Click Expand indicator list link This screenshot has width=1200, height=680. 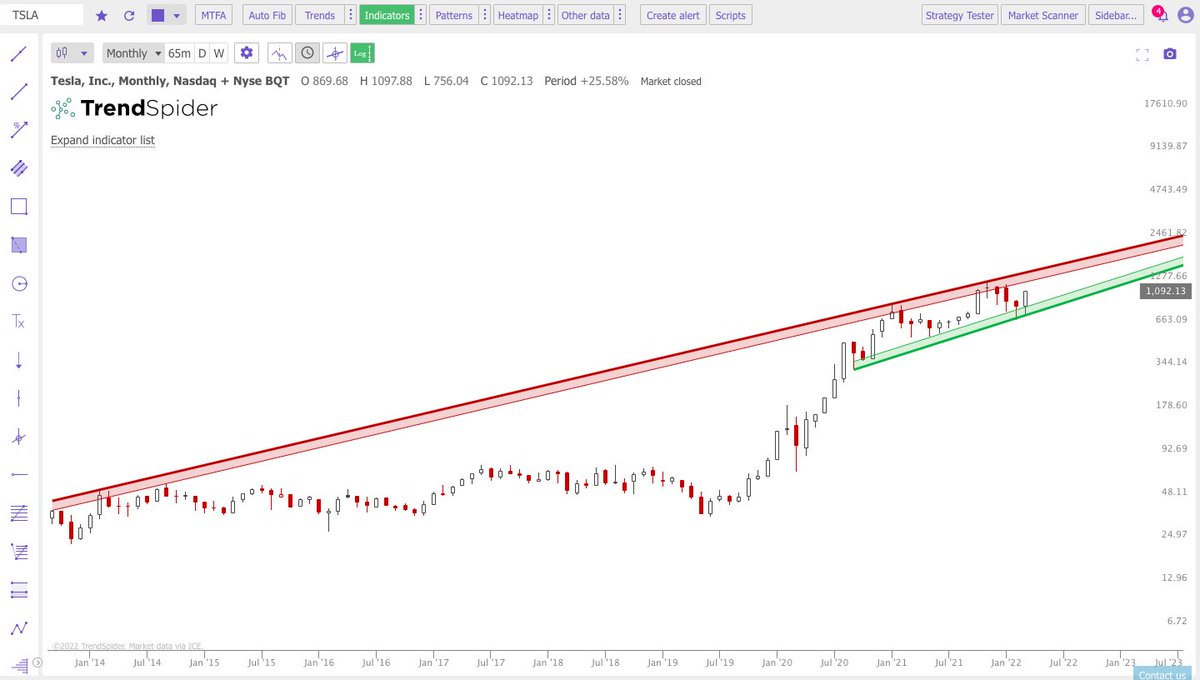pyautogui.click(x=103, y=140)
